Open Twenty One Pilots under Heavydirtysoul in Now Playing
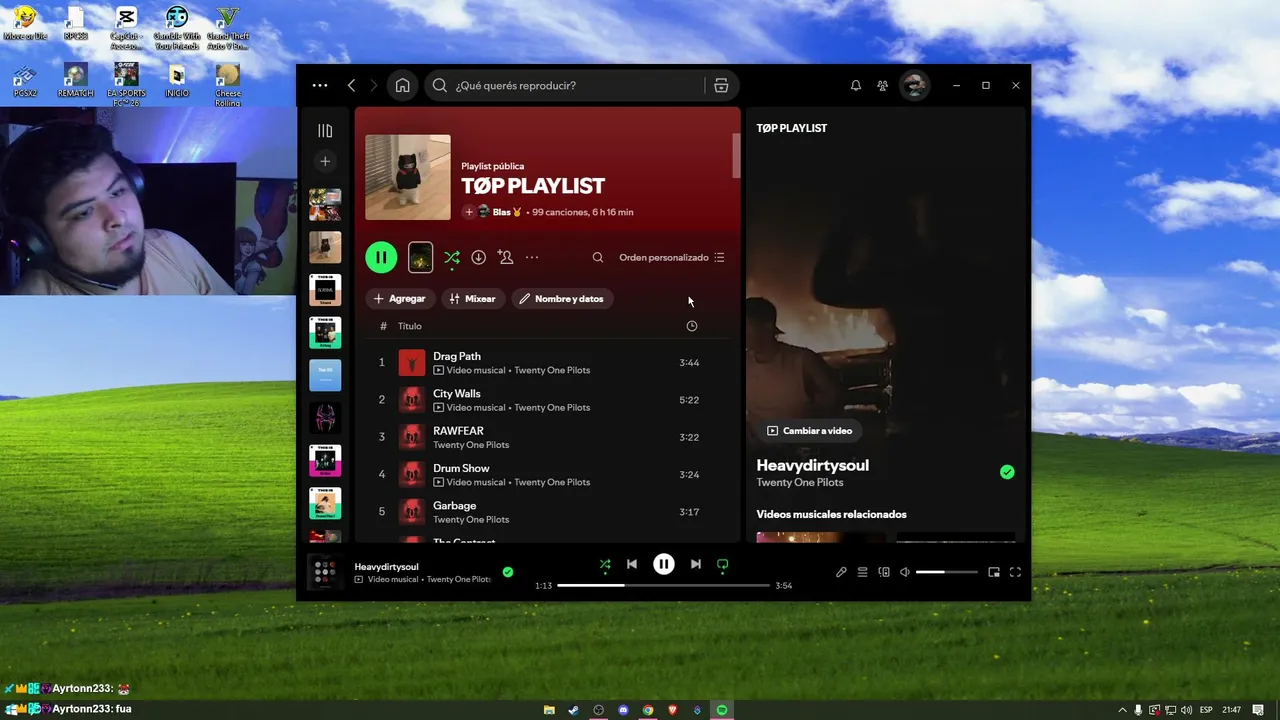The width and height of the screenshot is (1280, 720). coord(800,483)
